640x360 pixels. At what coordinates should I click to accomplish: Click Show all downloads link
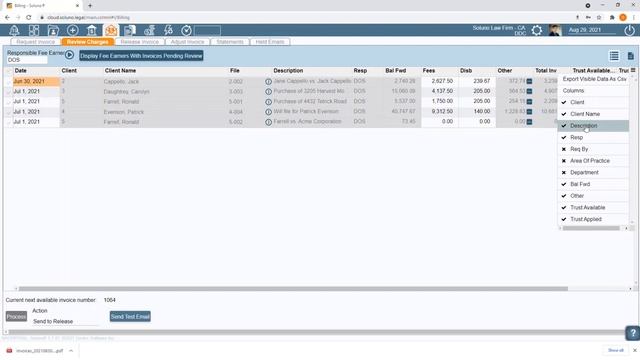pos(616,350)
